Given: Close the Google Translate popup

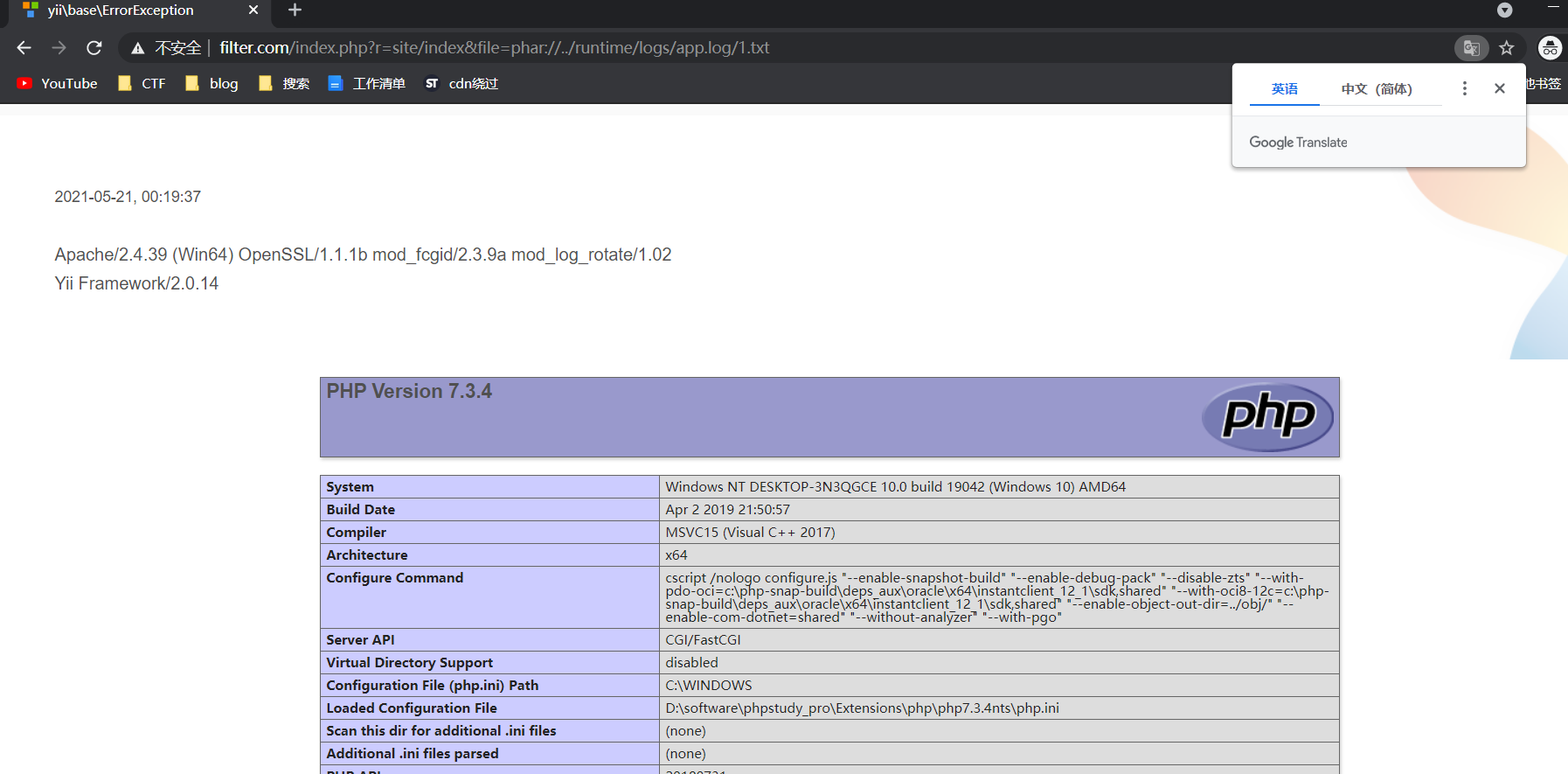Looking at the screenshot, I should 1500,88.
